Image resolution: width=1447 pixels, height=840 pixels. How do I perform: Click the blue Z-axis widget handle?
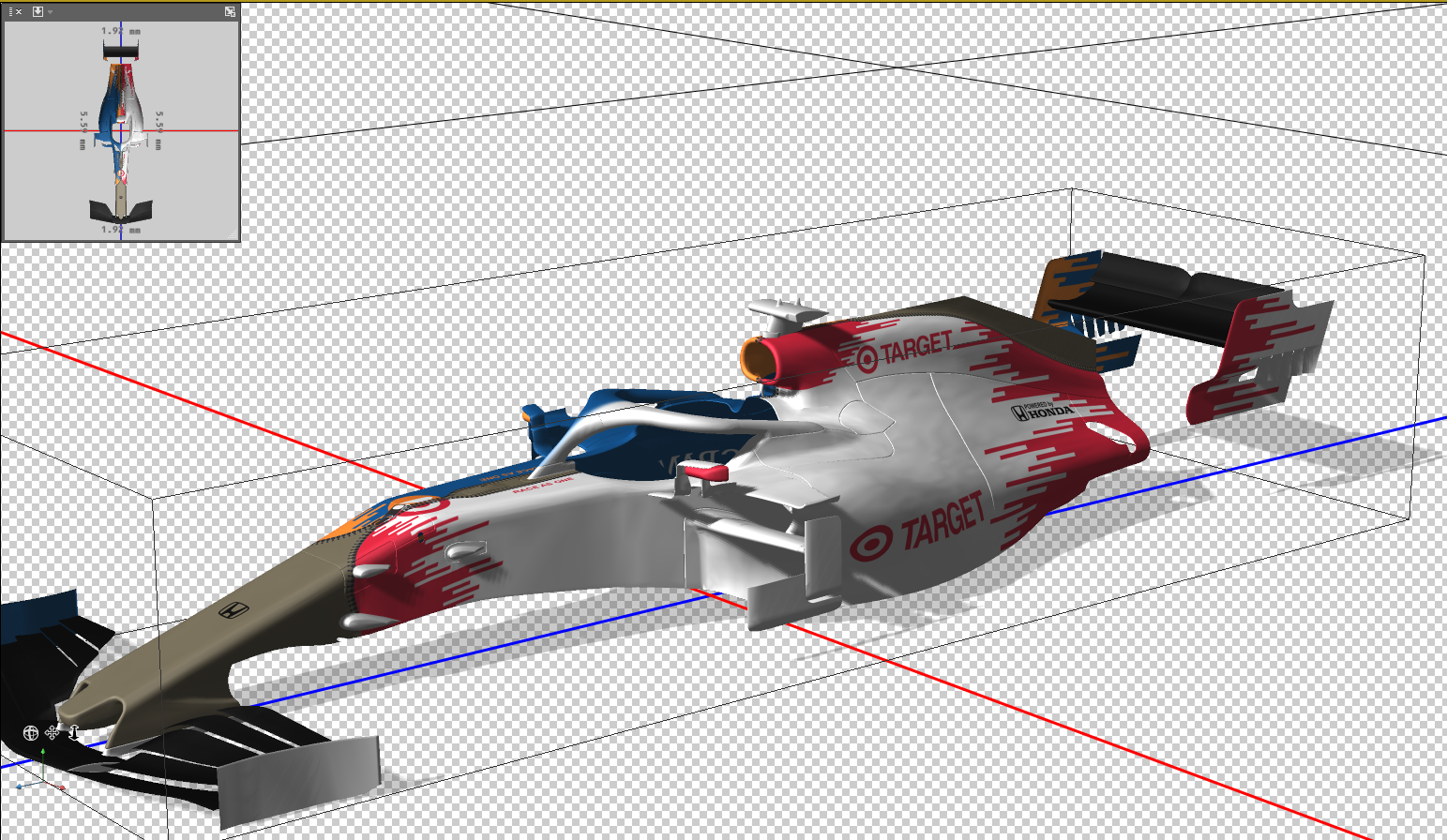[x=19, y=787]
